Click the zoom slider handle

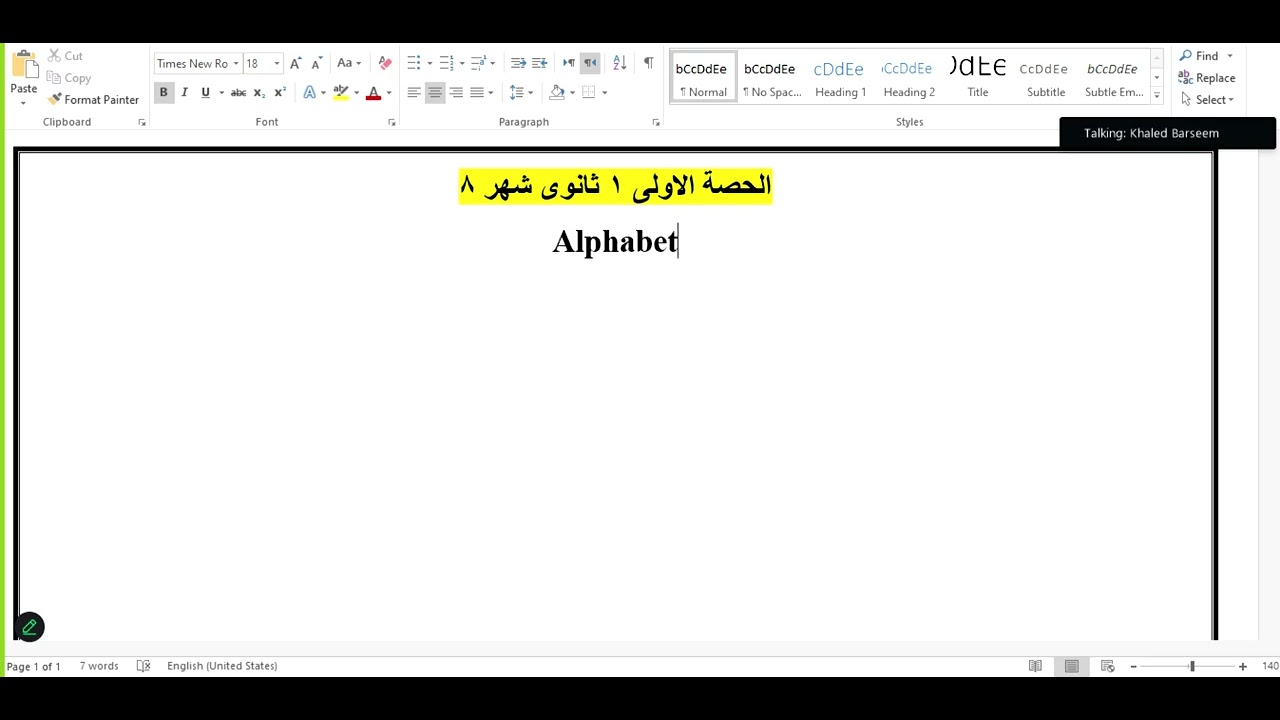pos(1191,666)
